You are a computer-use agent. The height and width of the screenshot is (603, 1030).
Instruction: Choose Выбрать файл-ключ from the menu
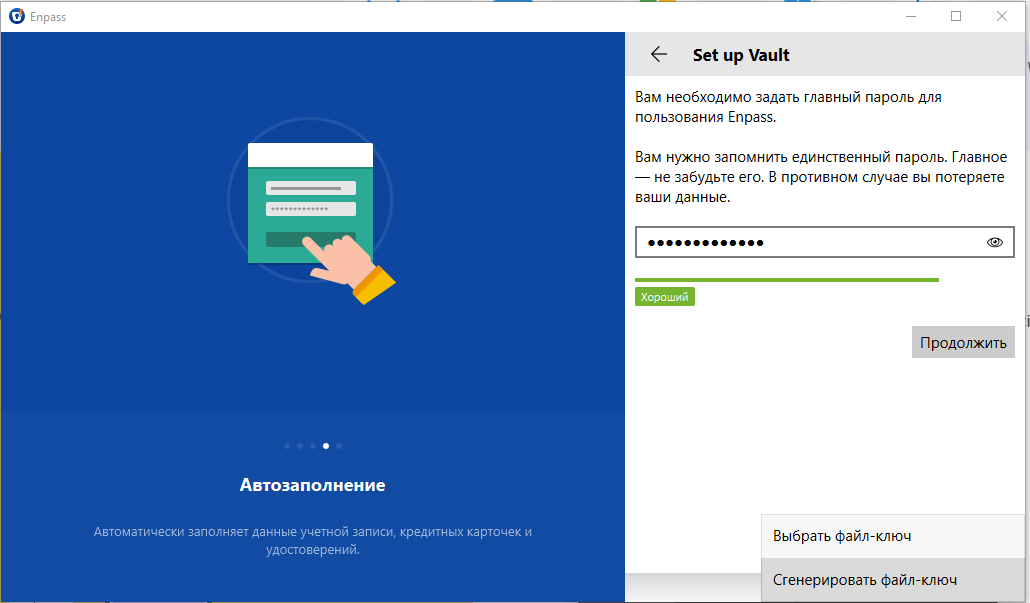pos(893,536)
